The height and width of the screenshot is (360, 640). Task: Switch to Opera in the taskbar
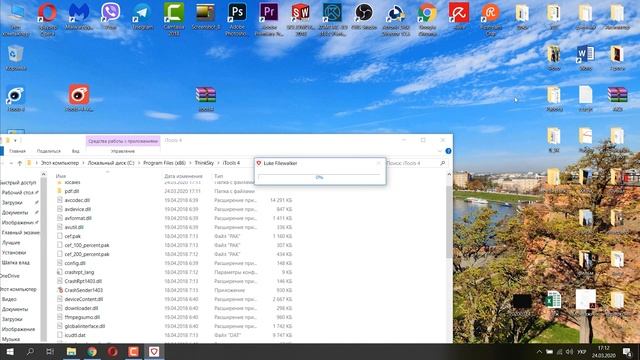(113, 351)
